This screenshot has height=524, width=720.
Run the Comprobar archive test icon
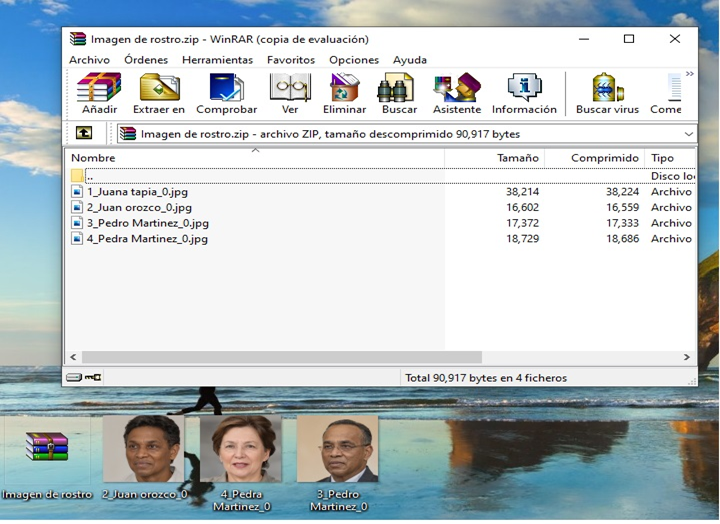coord(226,93)
